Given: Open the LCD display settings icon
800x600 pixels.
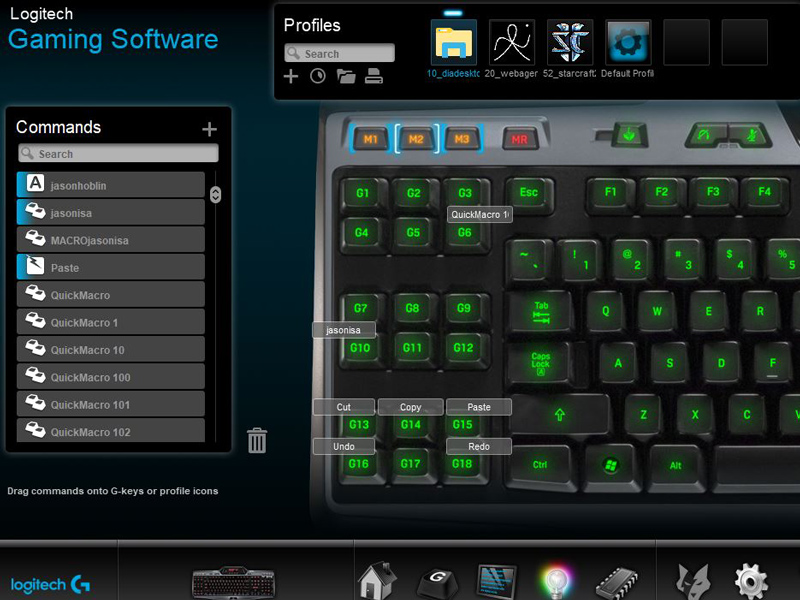Looking at the screenshot, I should (x=496, y=581).
